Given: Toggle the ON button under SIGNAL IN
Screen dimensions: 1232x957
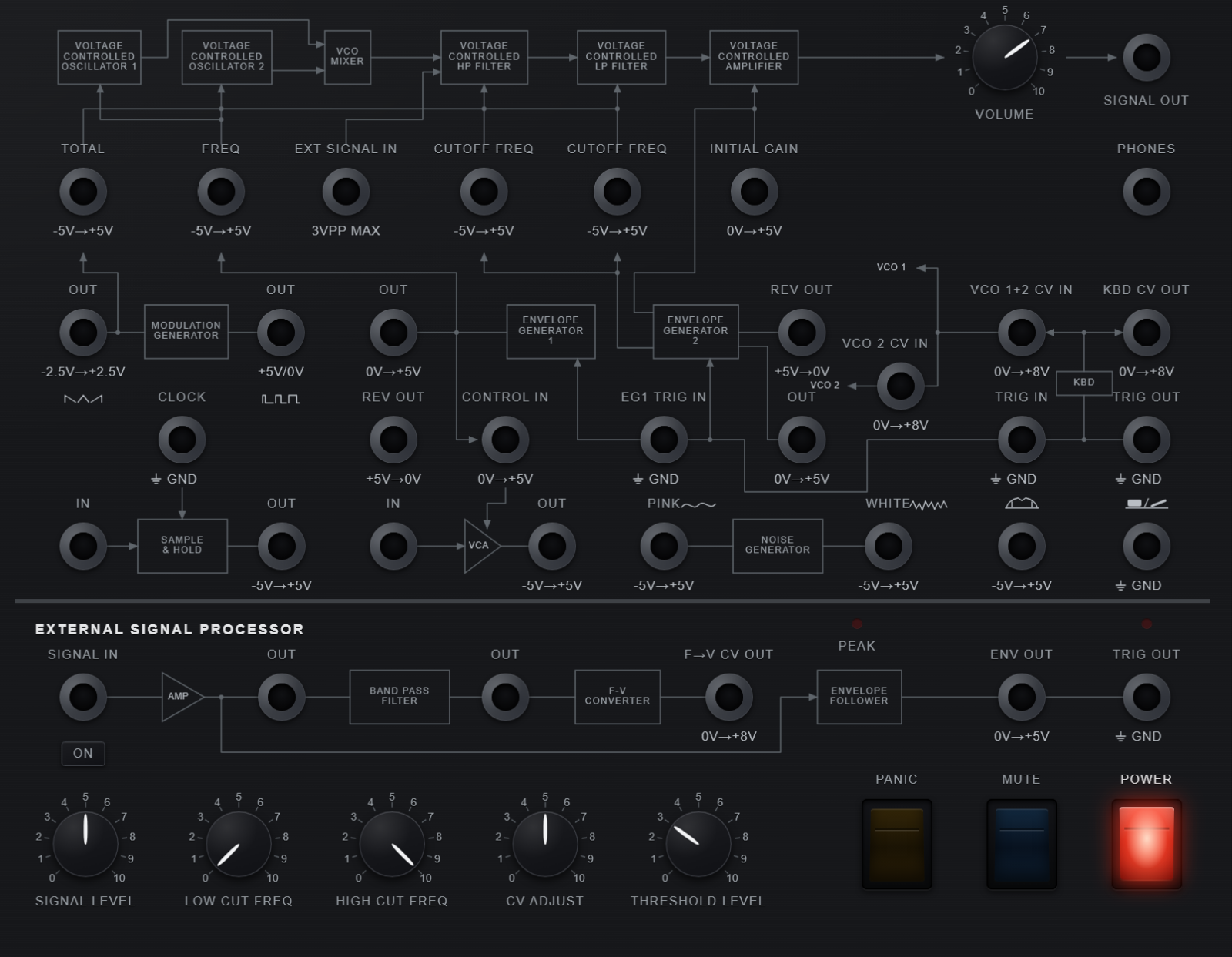Looking at the screenshot, I should (83, 753).
